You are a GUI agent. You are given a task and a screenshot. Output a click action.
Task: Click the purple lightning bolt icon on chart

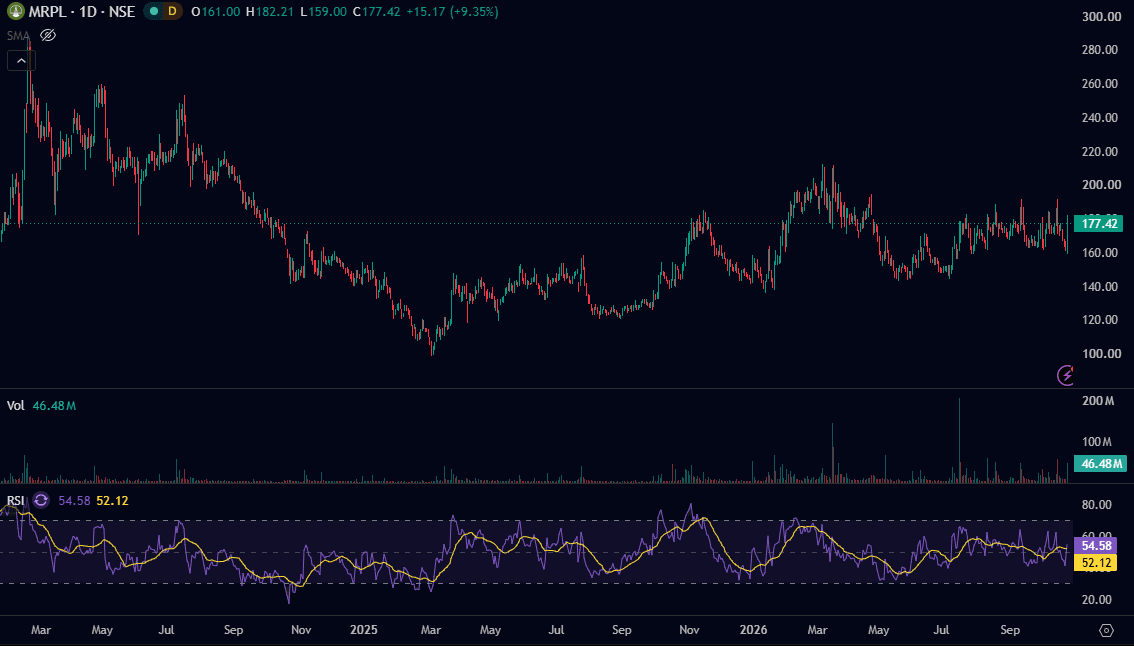pos(1065,375)
